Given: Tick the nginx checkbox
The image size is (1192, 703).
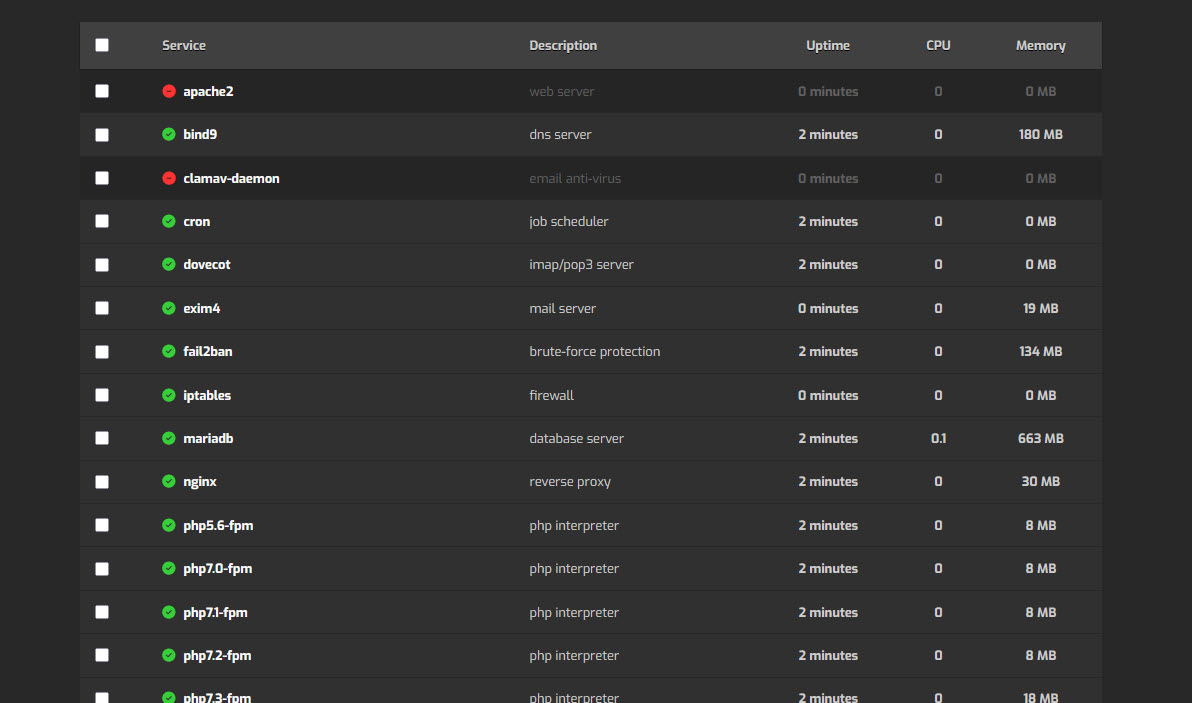Looking at the screenshot, I should coord(102,482).
